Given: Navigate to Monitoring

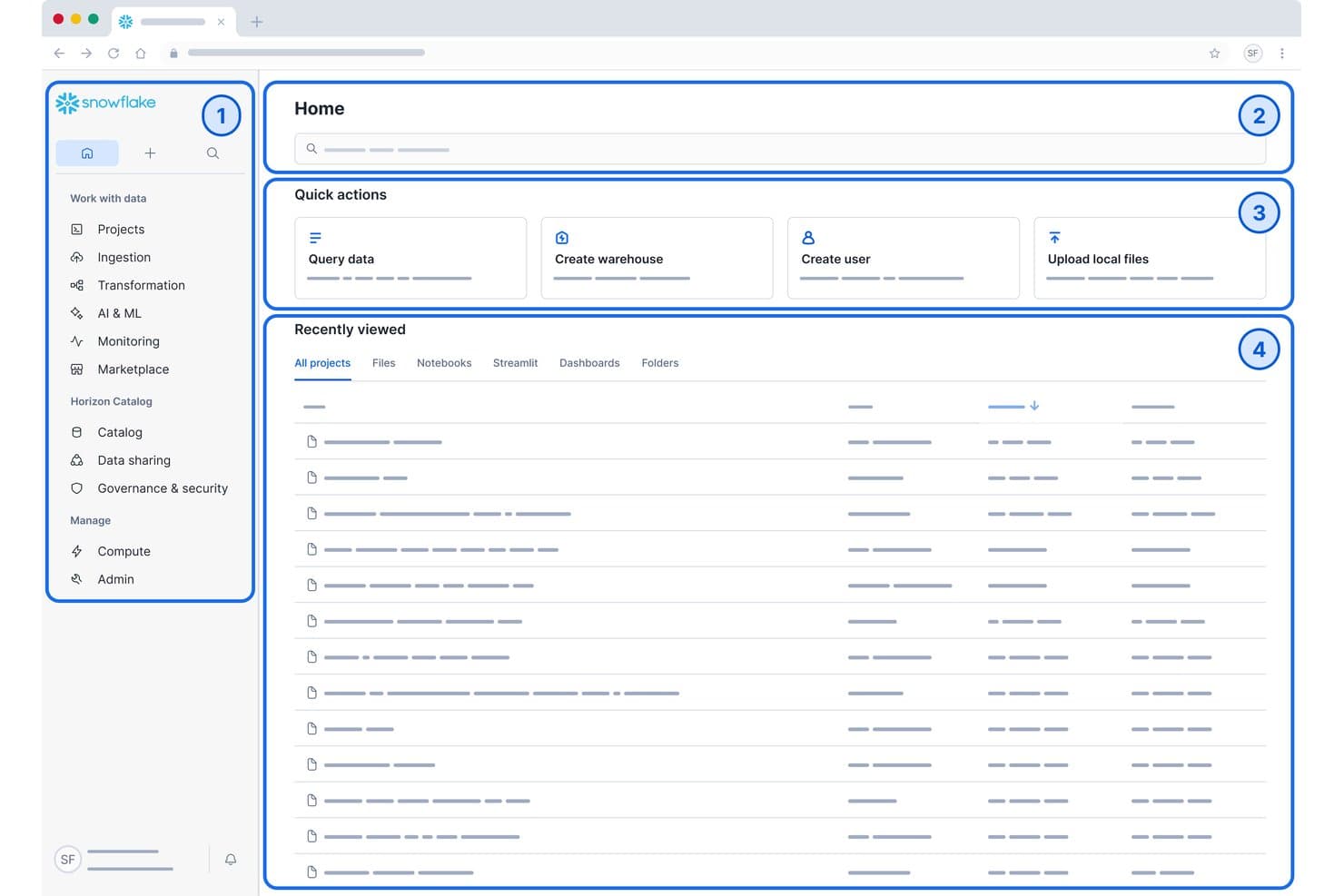Looking at the screenshot, I should (128, 341).
